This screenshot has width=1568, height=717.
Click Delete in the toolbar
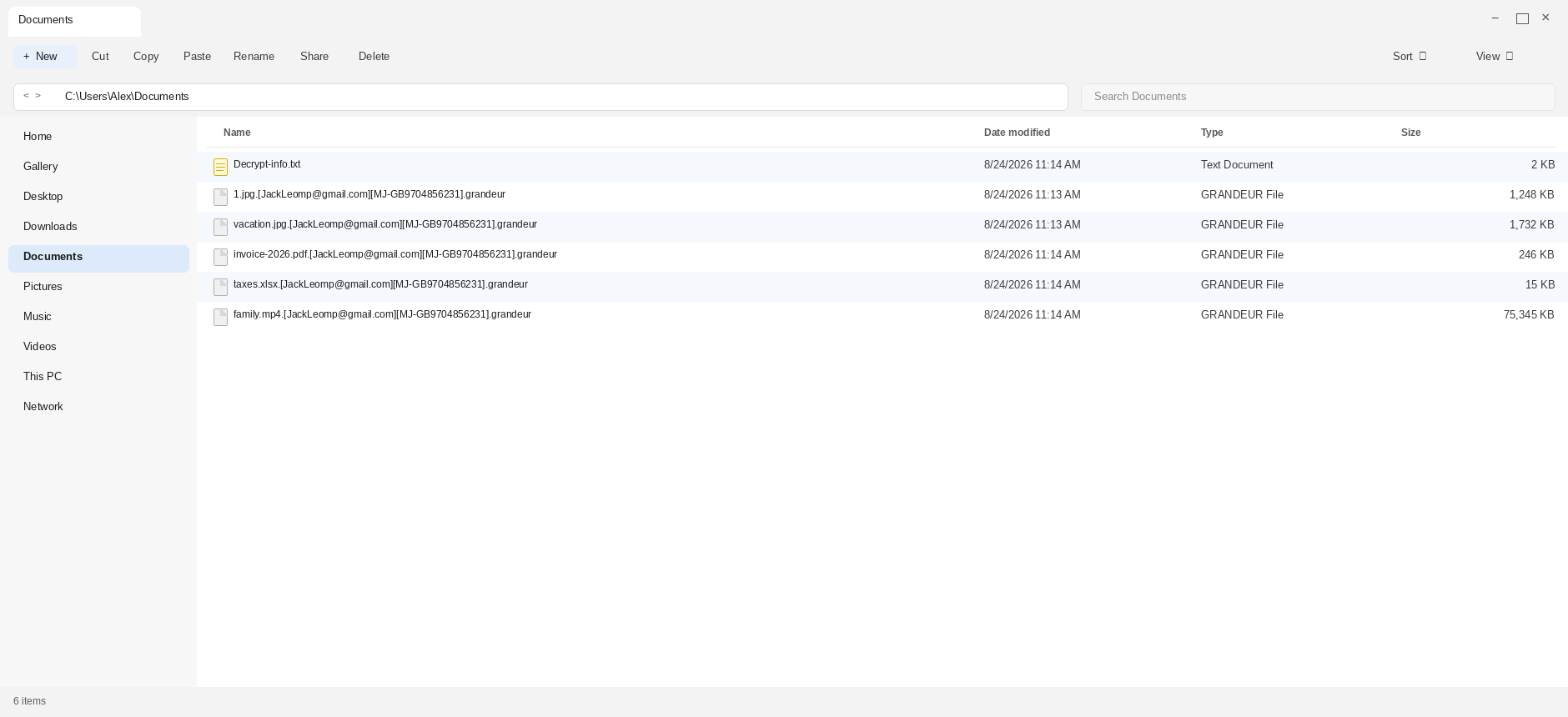click(x=374, y=57)
